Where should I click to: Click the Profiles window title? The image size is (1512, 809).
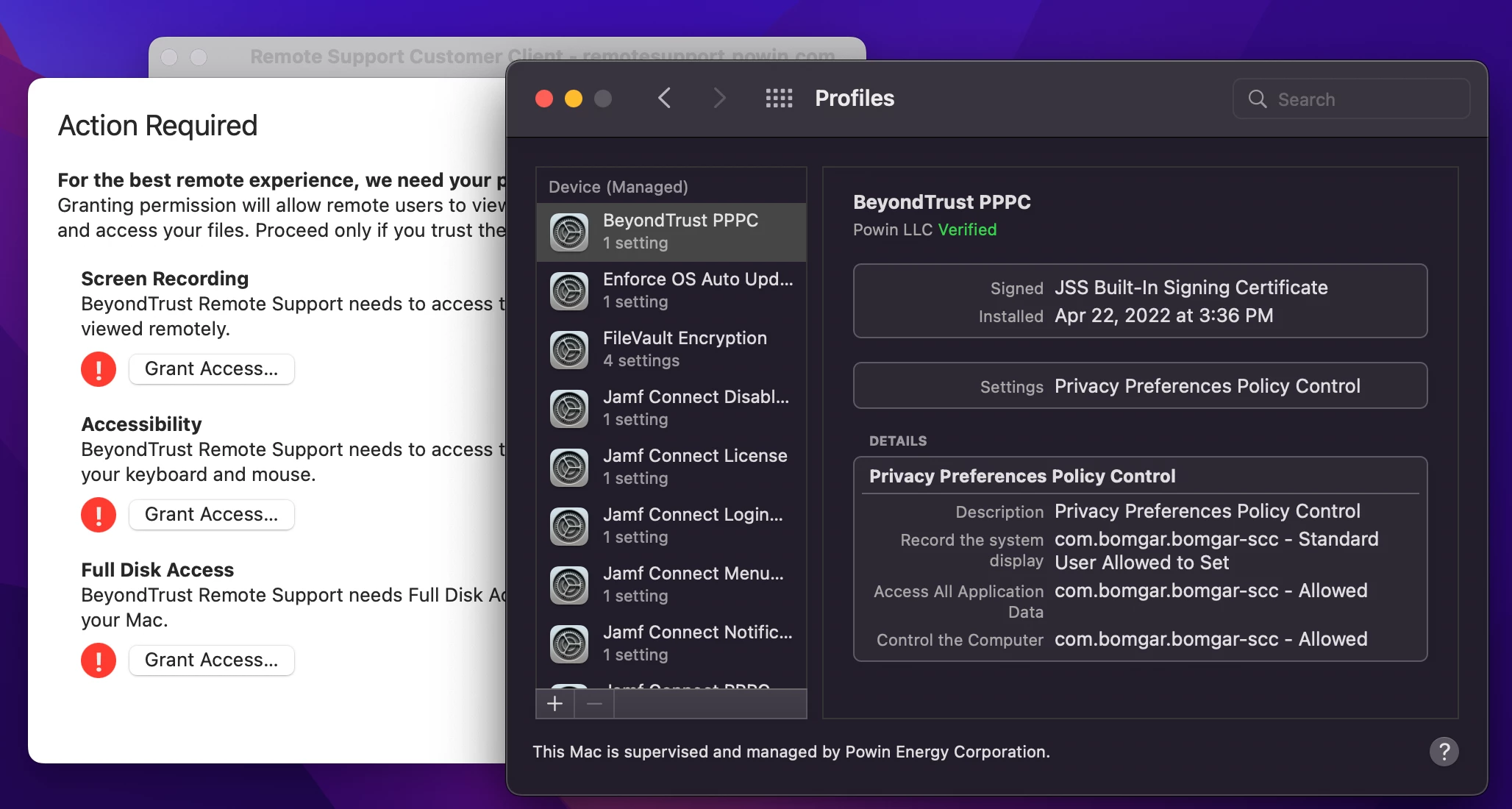coord(855,98)
